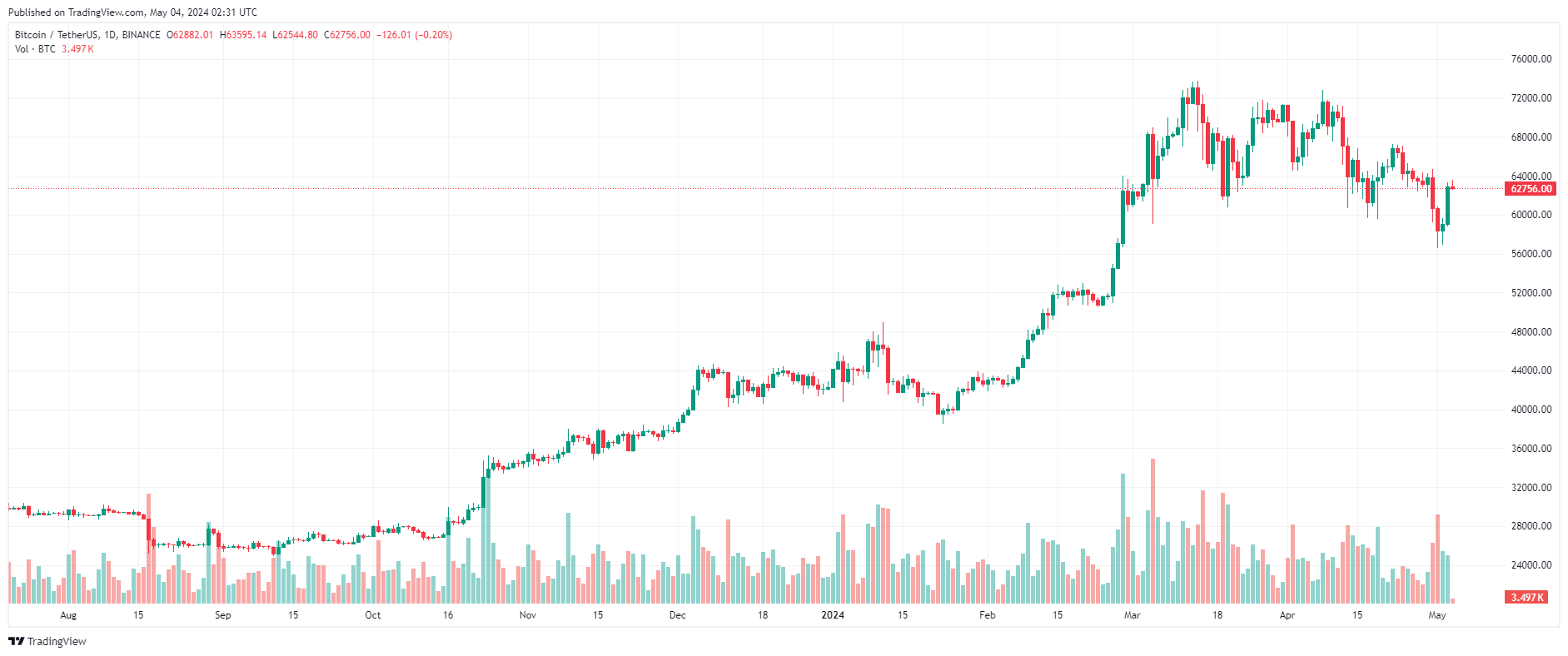Click the open value O62882.01
The width and height of the screenshot is (1568, 656).
190,35
